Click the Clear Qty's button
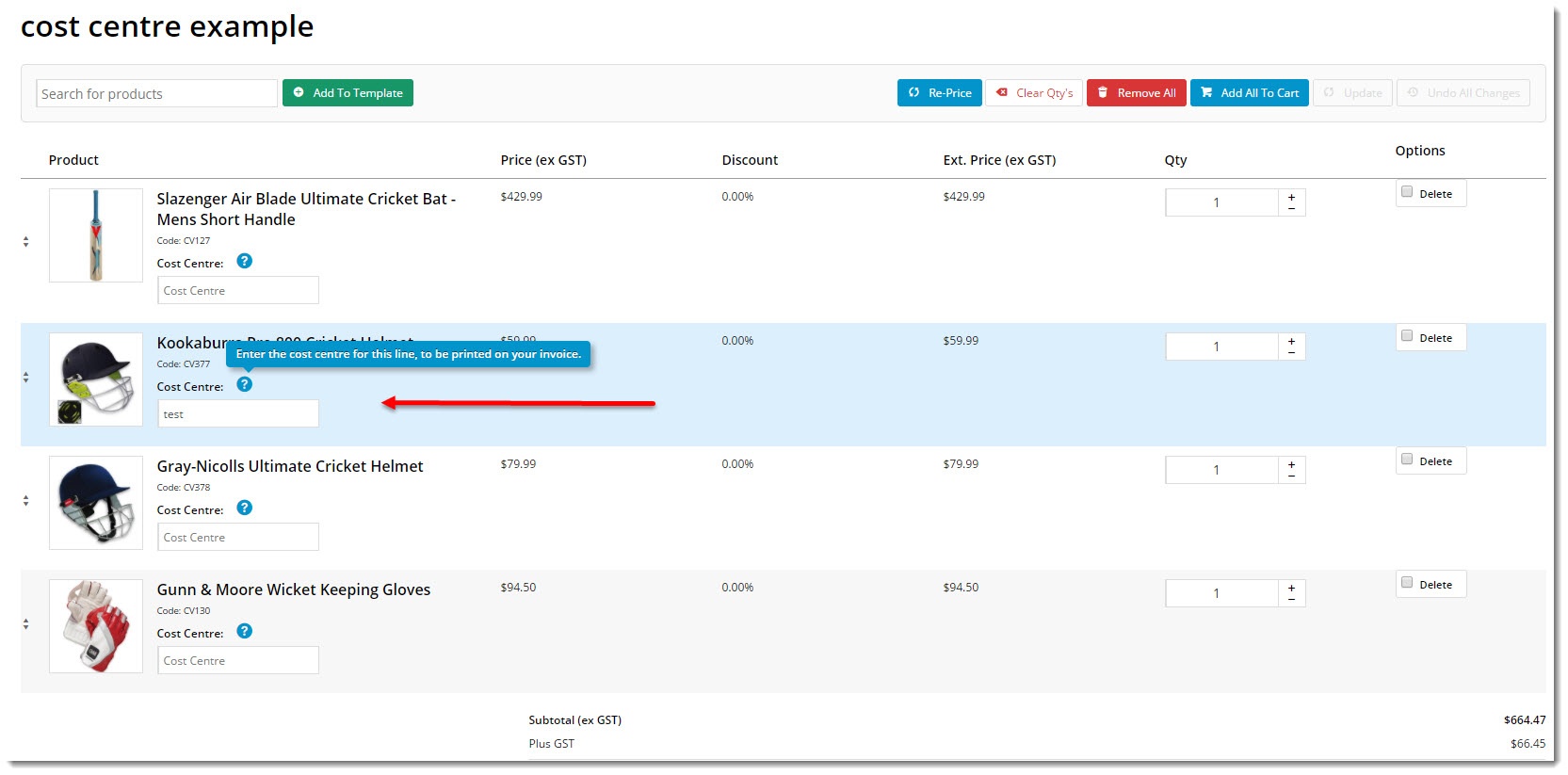This screenshot has width=1568, height=775. click(x=1034, y=92)
